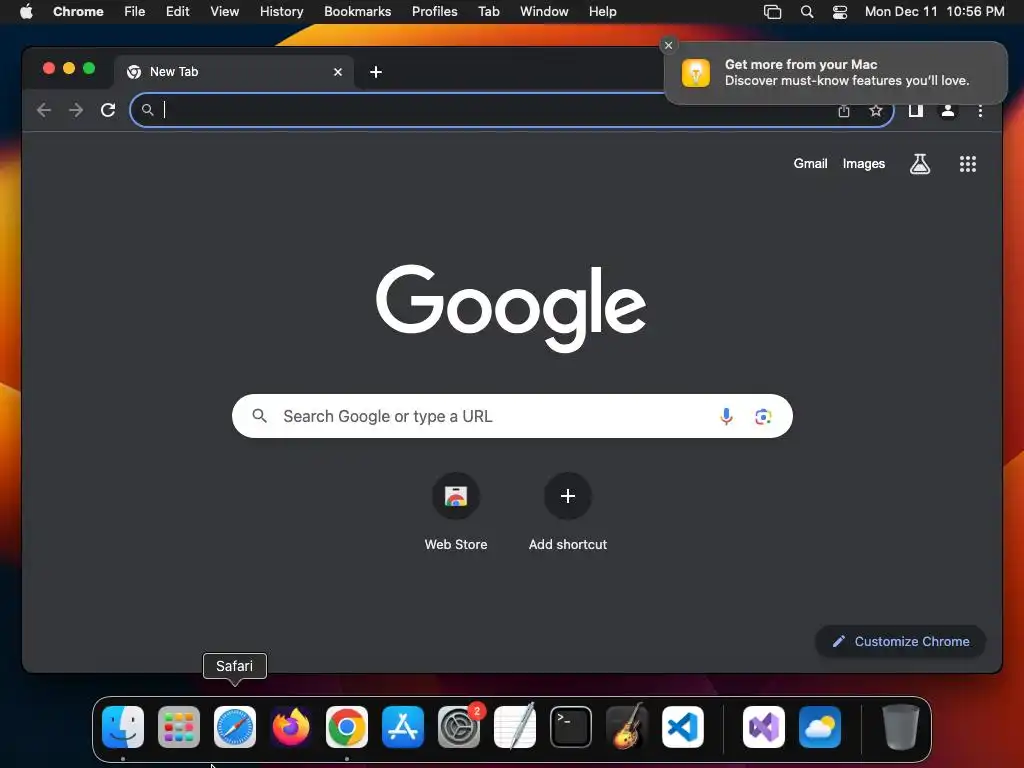Open the Tab menu
This screenshot has width=1024, height=768.
[488, 12]
